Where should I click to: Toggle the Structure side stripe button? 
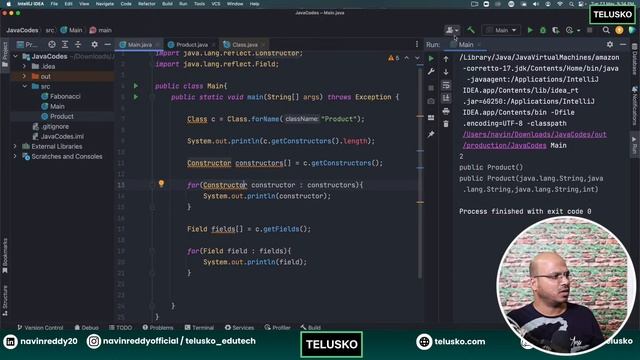click(x=5, y=301)
